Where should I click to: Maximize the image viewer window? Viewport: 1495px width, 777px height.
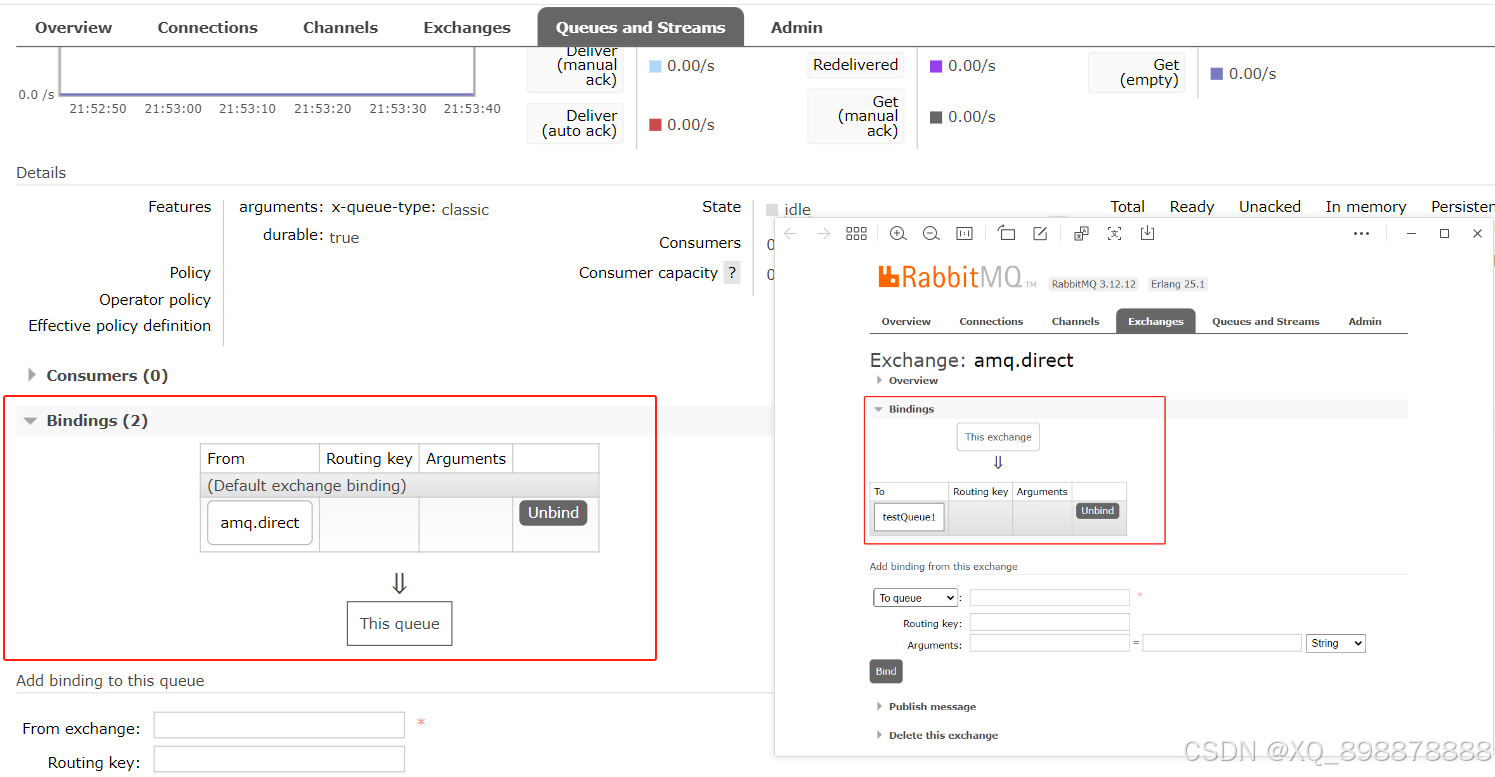(x=1444, y=233)
